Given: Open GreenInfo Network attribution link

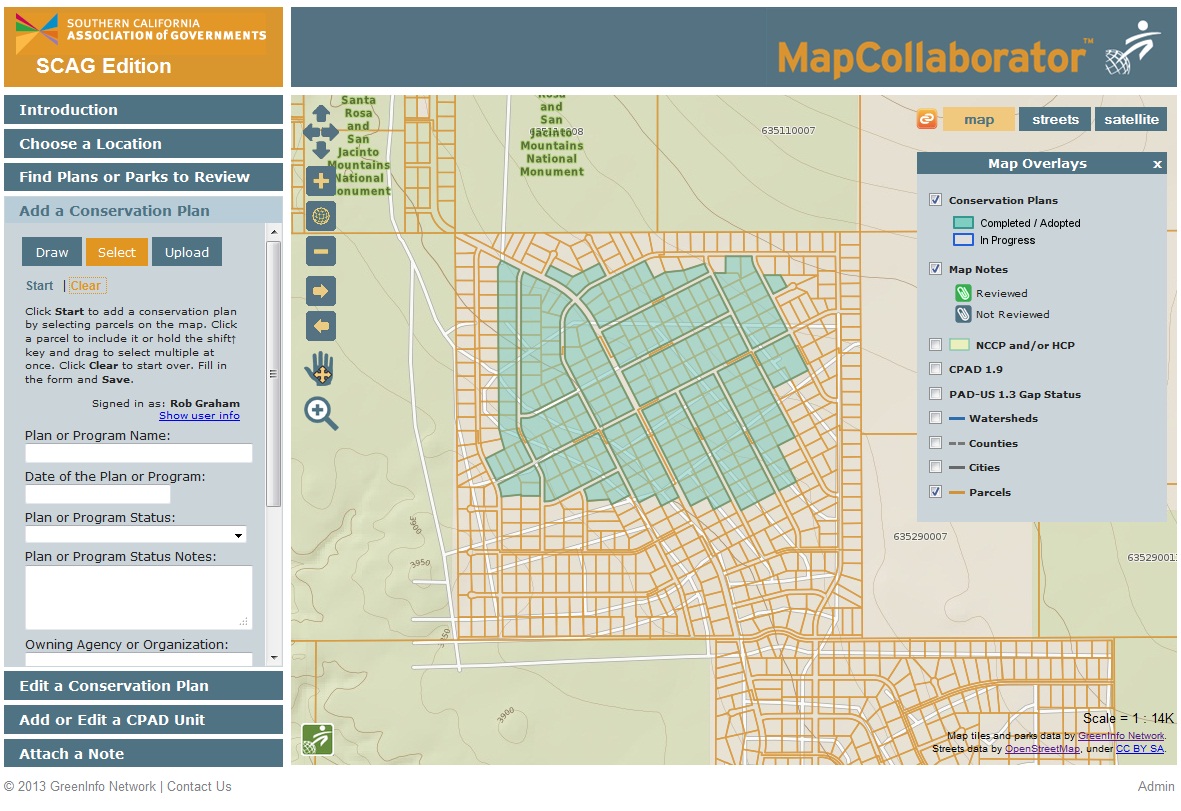Looking at the screenshot, I should click(1121, 736).
